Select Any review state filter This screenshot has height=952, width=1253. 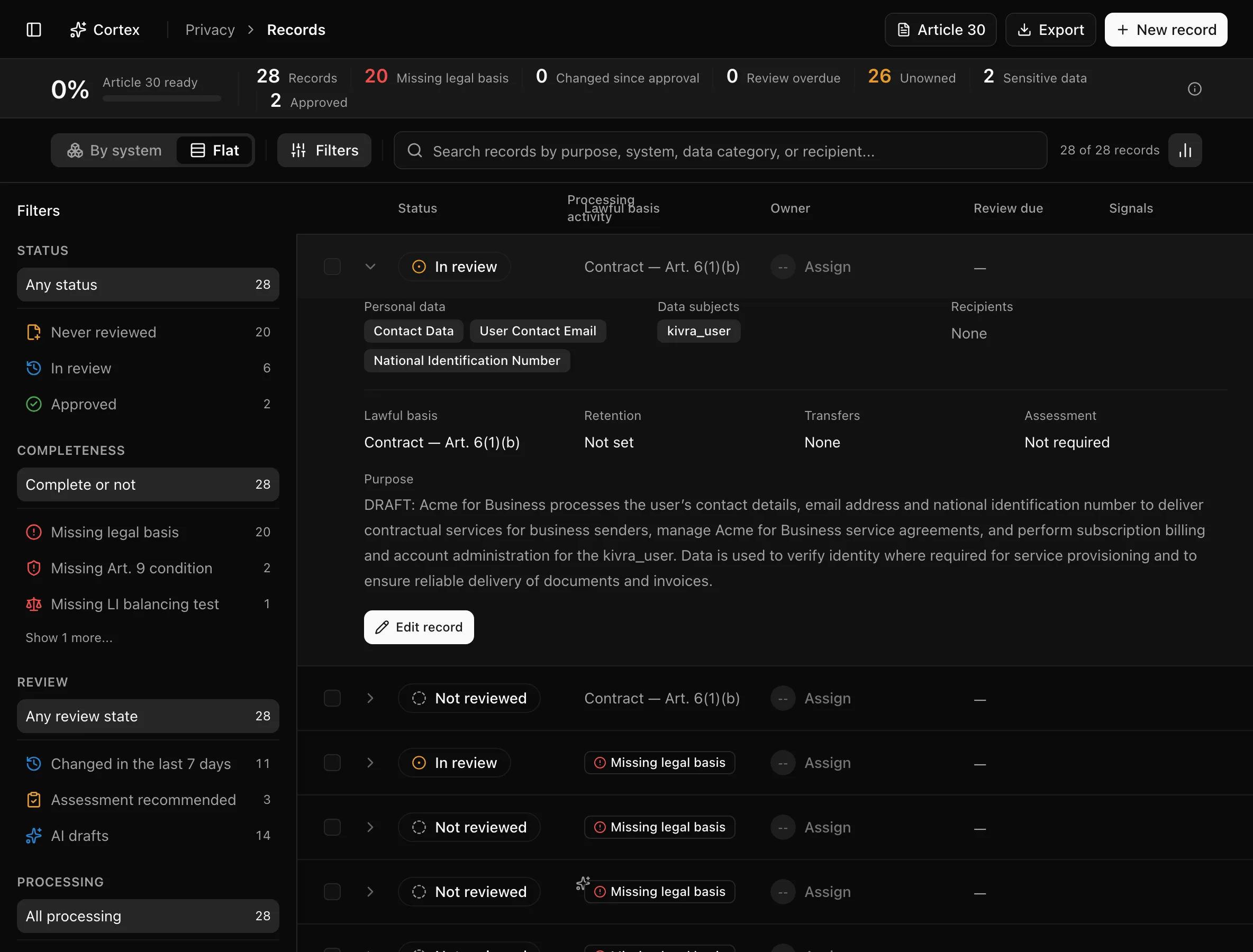pos(148,716)
